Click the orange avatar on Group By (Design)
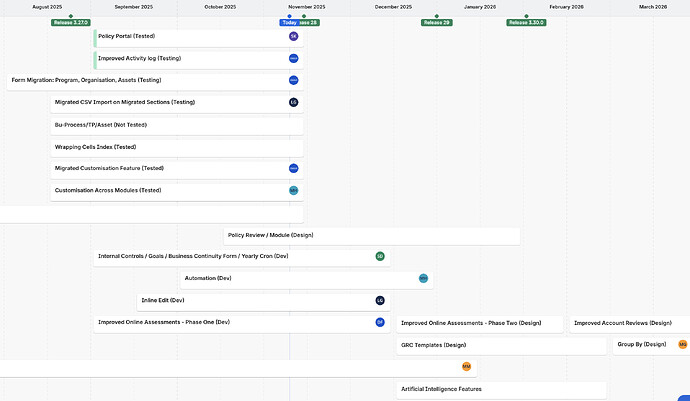This screenshot has height=401, width=690. coord(683,344)
